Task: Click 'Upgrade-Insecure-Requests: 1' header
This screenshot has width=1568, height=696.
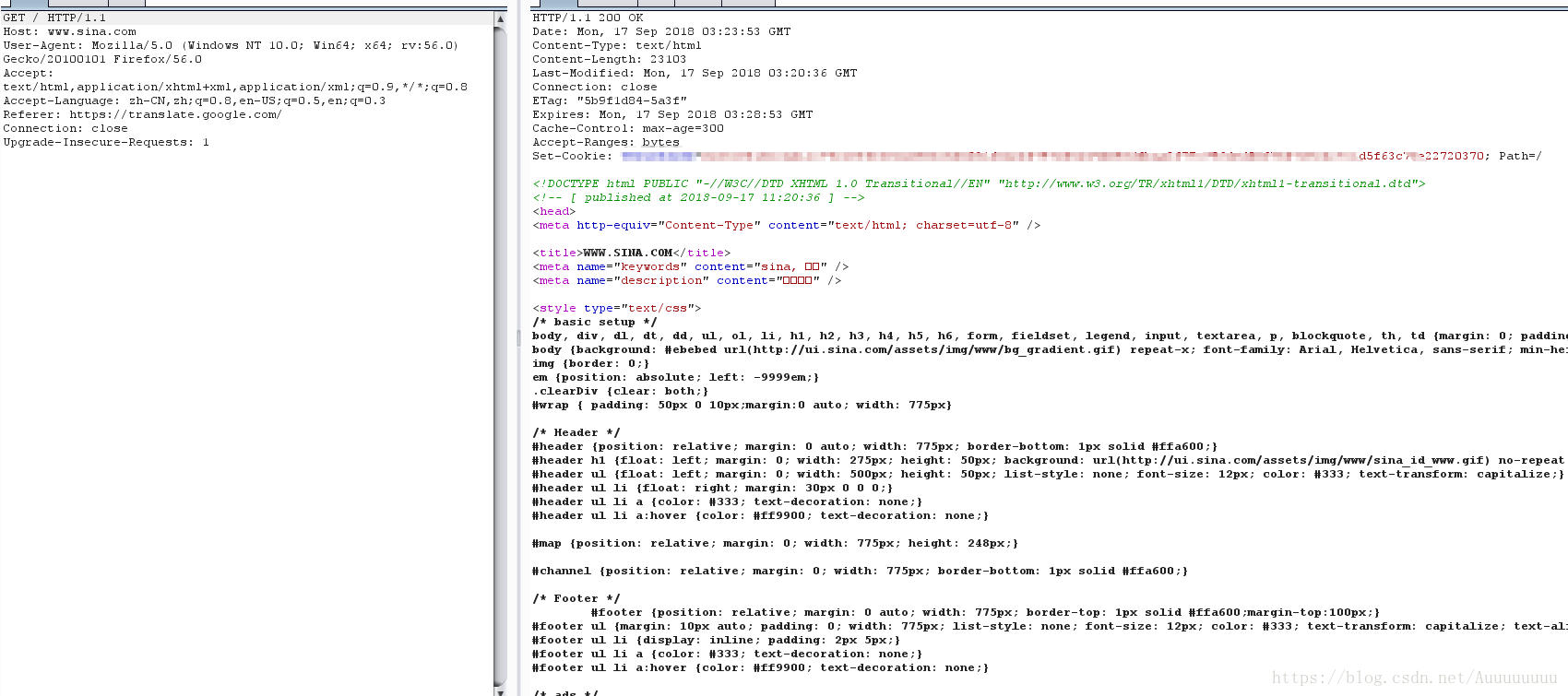Action: 106,142
